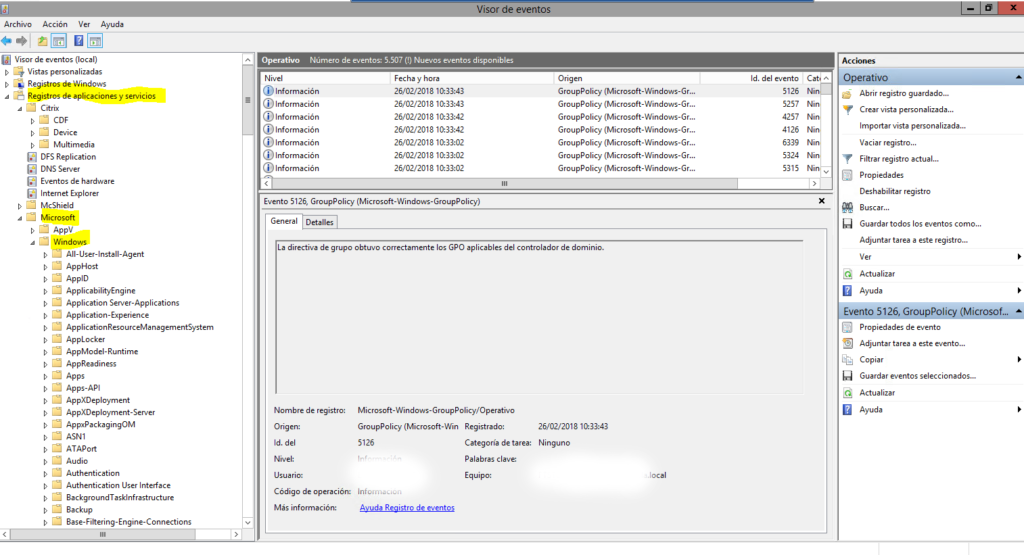Collapse the Citrix tree node
The image size is (1024, 555).
(x=20, y=108)
